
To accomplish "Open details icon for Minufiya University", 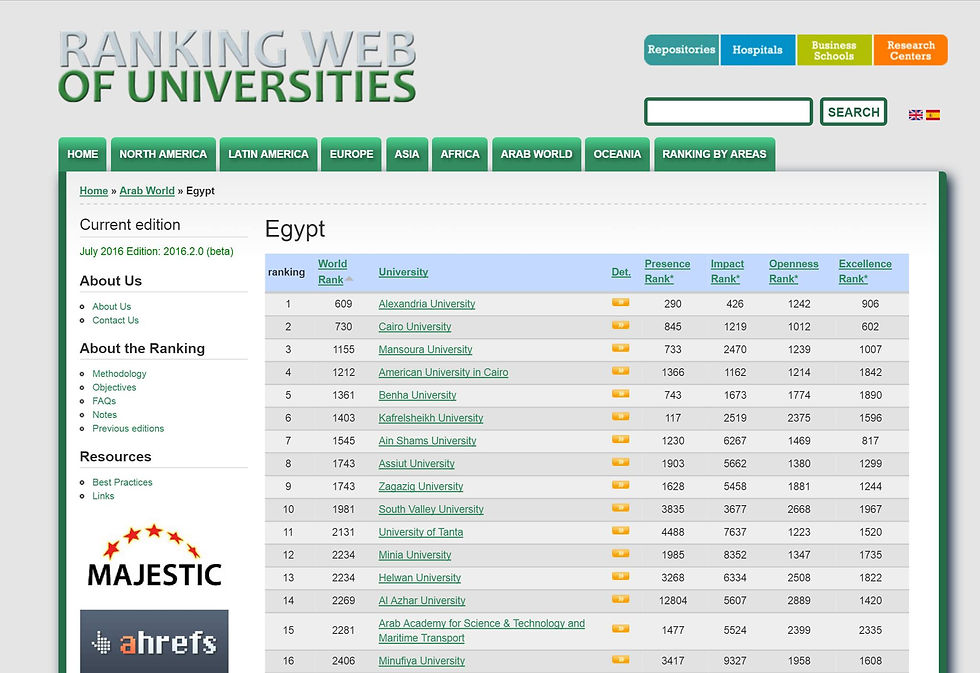I will (620, 659).
